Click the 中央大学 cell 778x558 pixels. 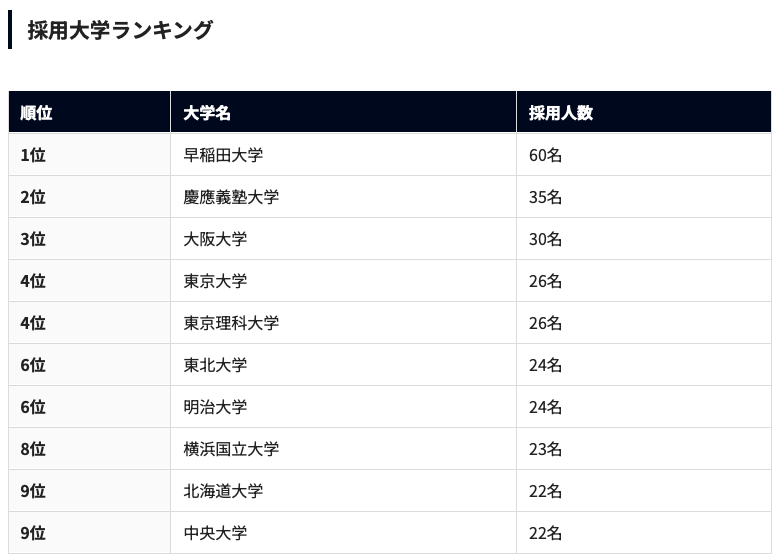pos(343,533)
